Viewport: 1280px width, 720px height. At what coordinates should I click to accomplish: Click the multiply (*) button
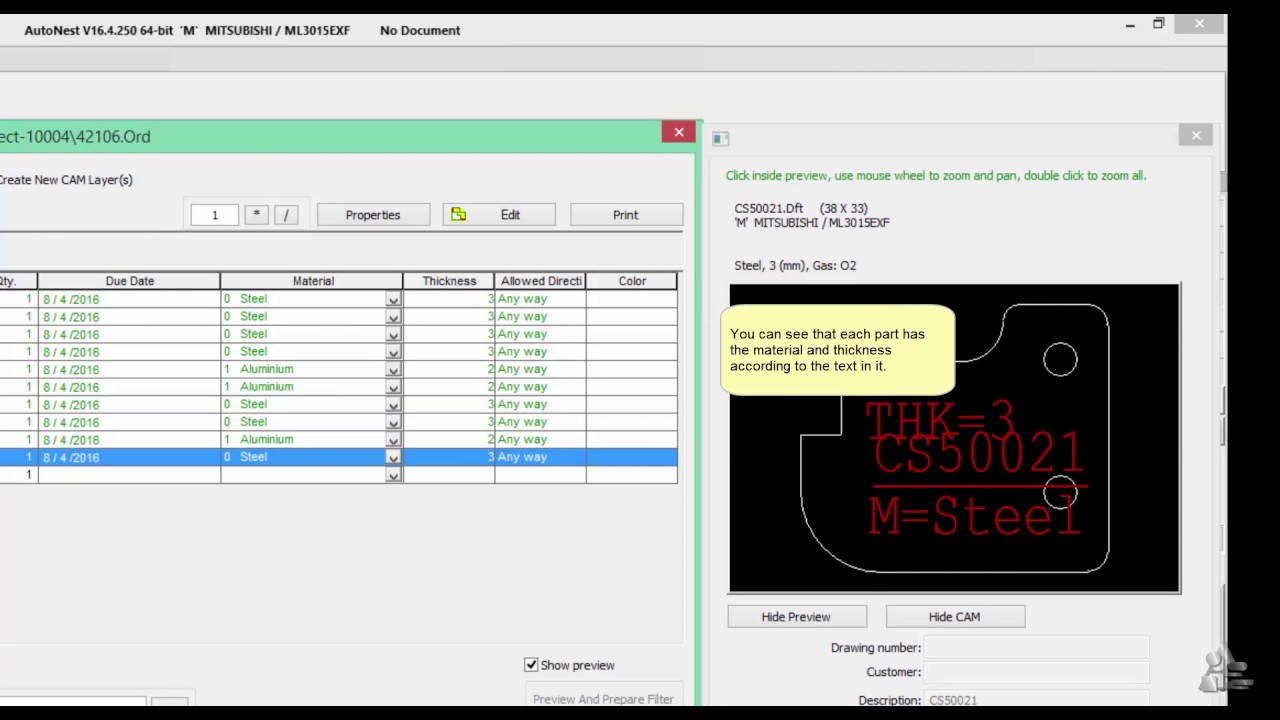point(256,215)
